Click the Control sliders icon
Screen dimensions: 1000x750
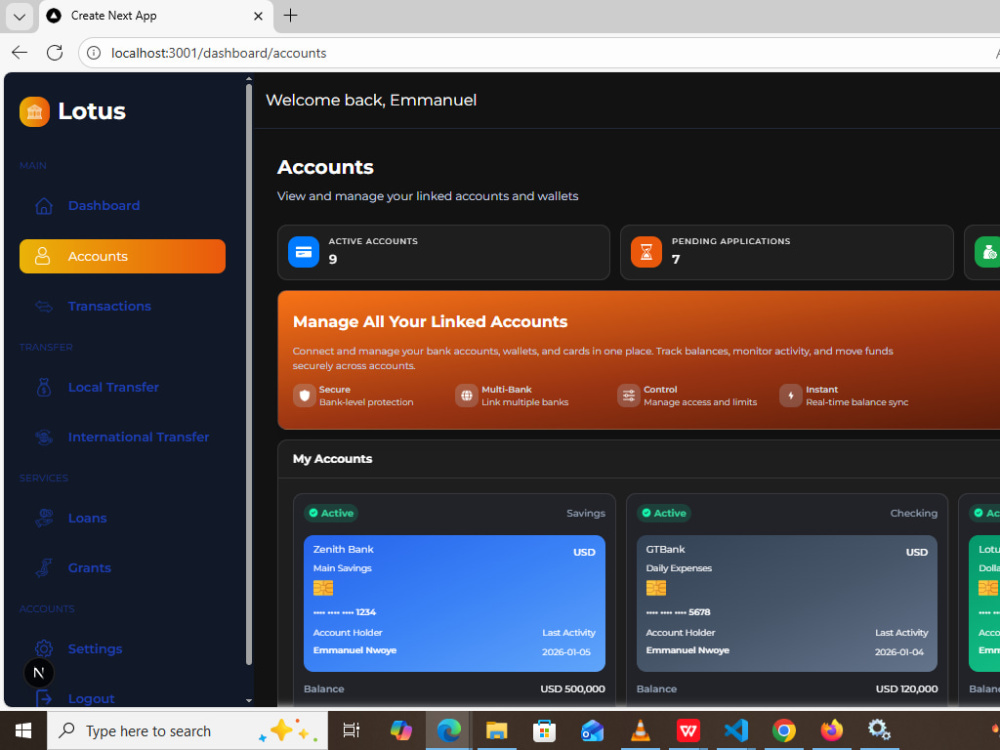(628, 395)
